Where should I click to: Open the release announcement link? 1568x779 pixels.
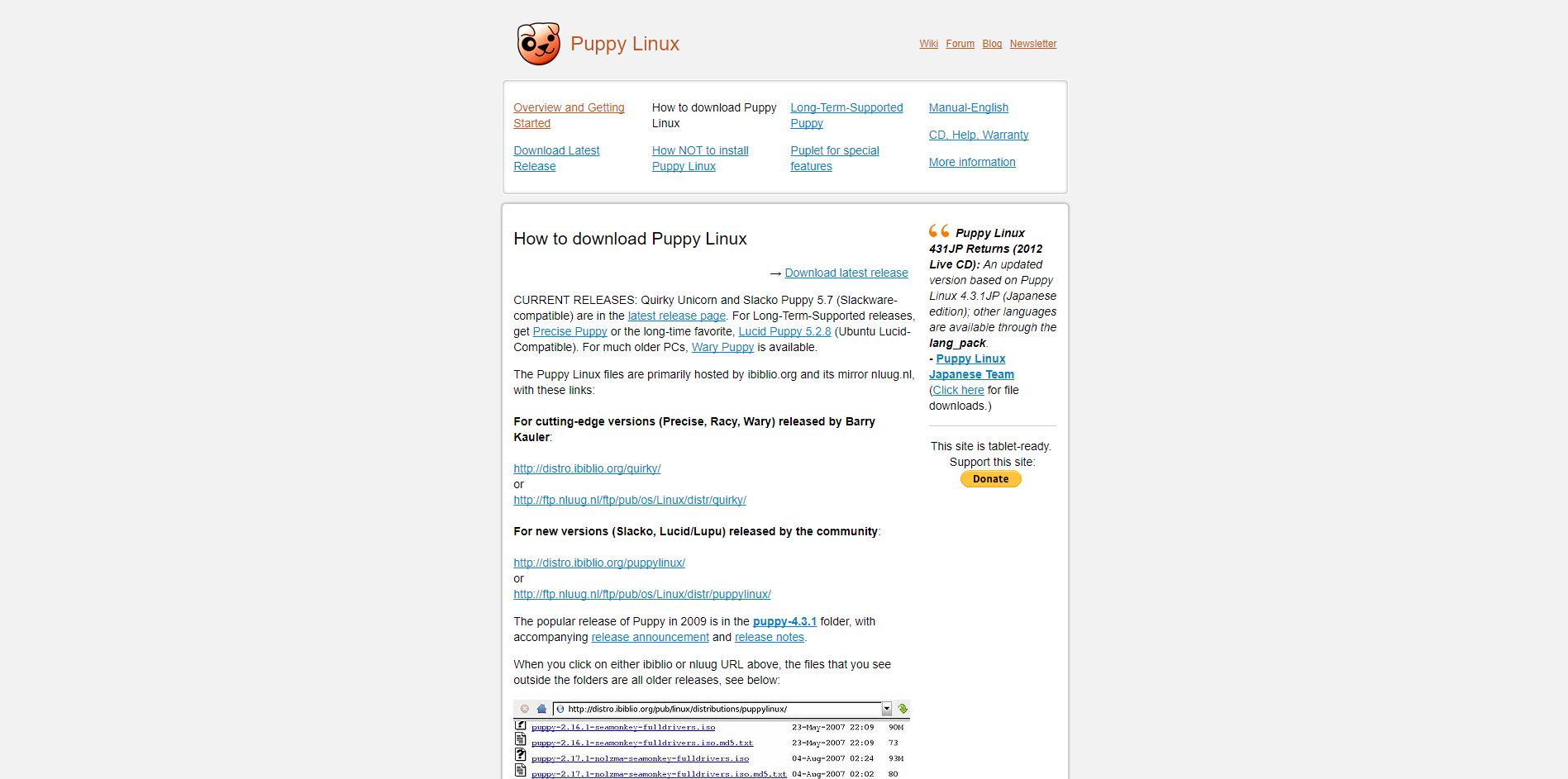tap(650, 637)
